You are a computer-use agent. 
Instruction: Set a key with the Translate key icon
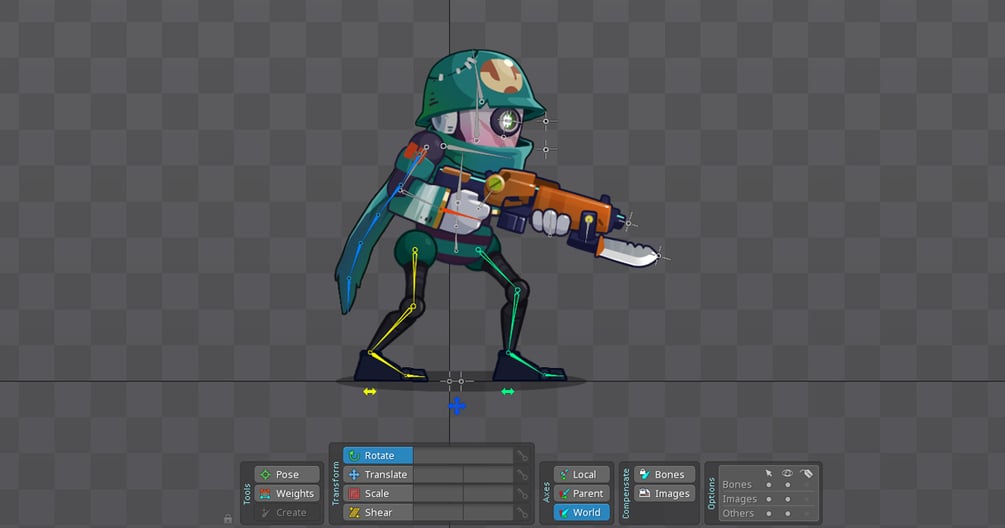tap(522, 475)
